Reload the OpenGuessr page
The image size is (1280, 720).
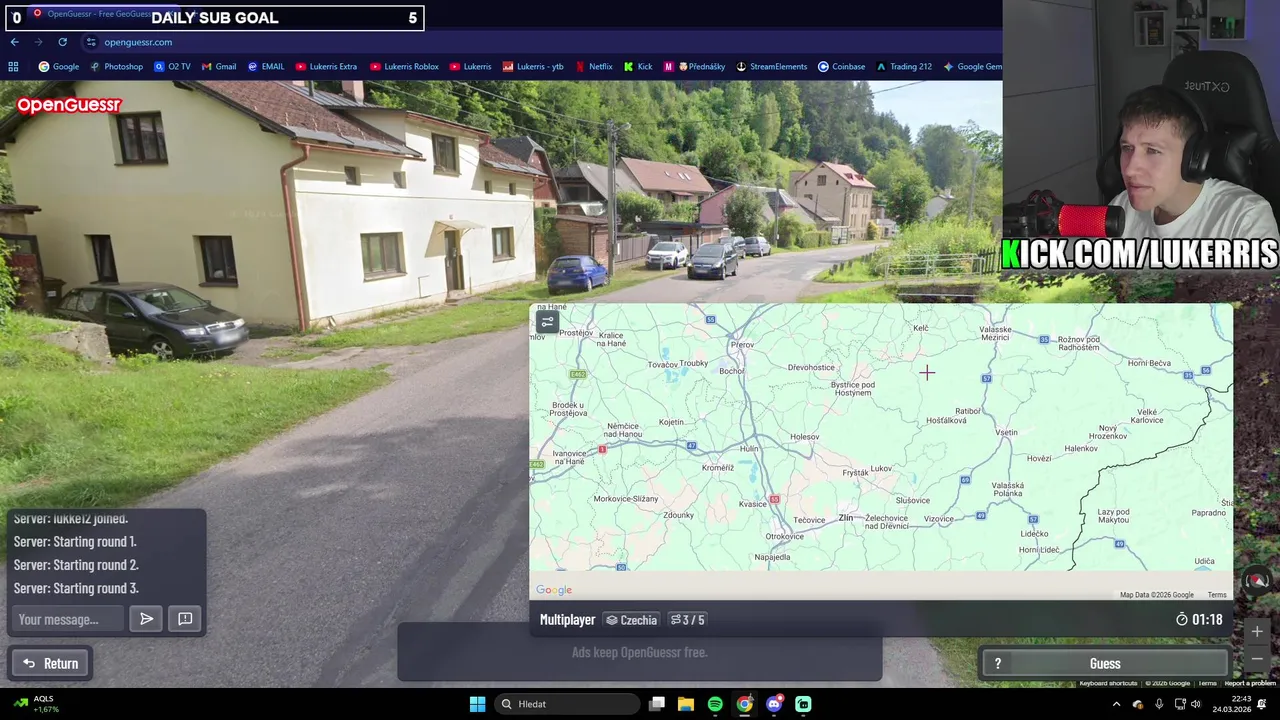tap(62, 42)
